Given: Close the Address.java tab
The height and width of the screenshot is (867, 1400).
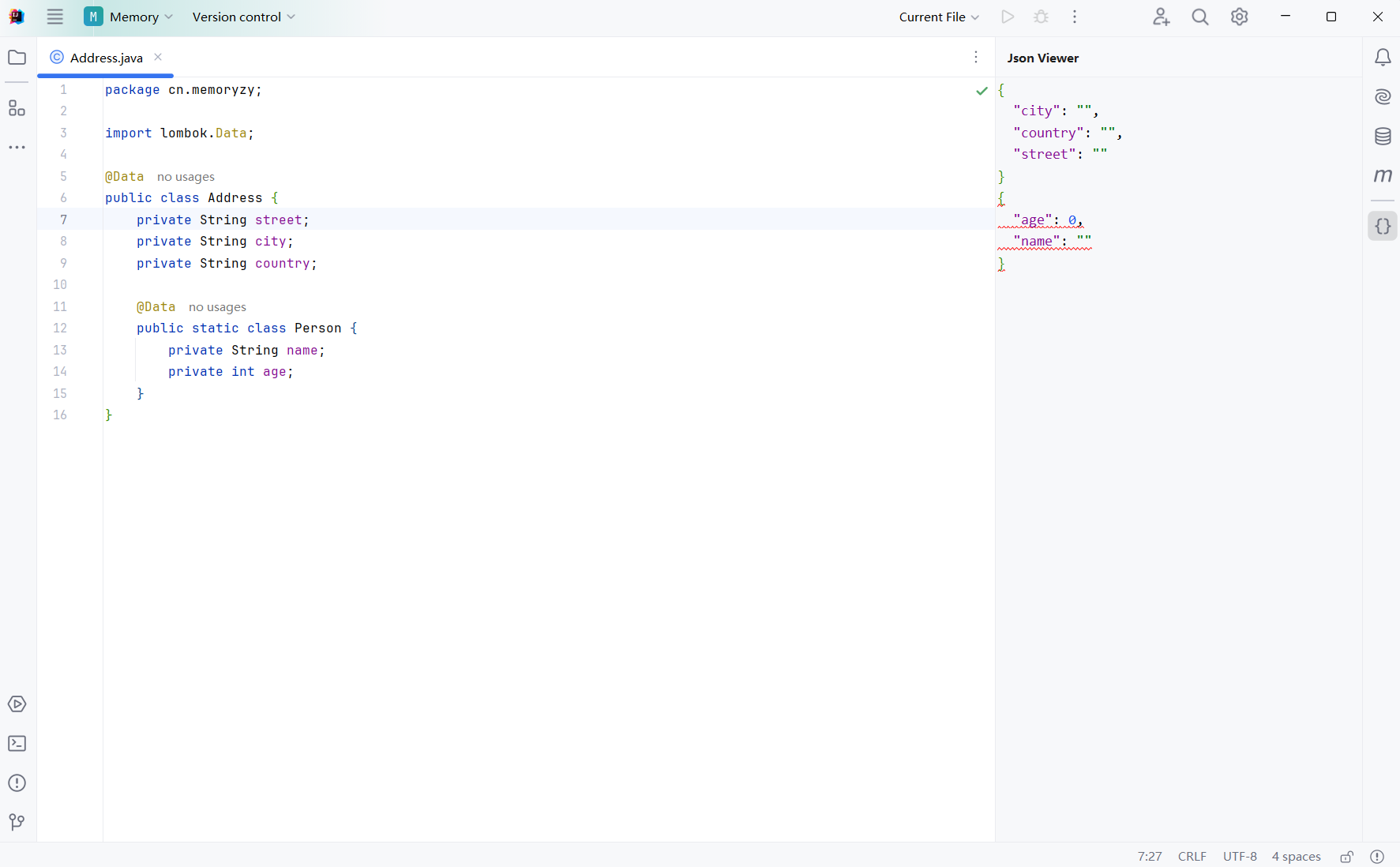Looking at the screenshot, I should coord(158,57).
